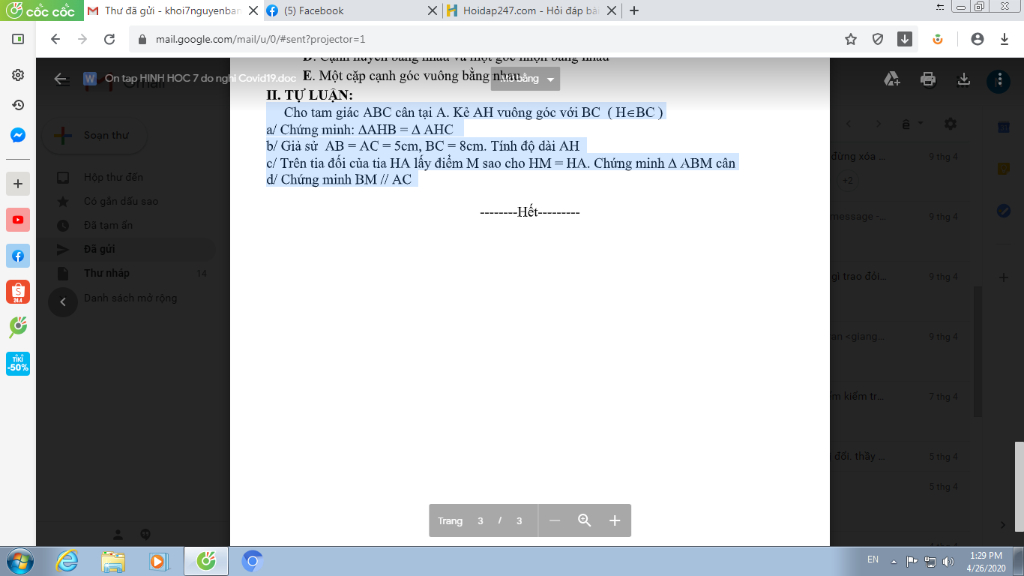
Task: Download the previewed document
Action: (963, 79)
